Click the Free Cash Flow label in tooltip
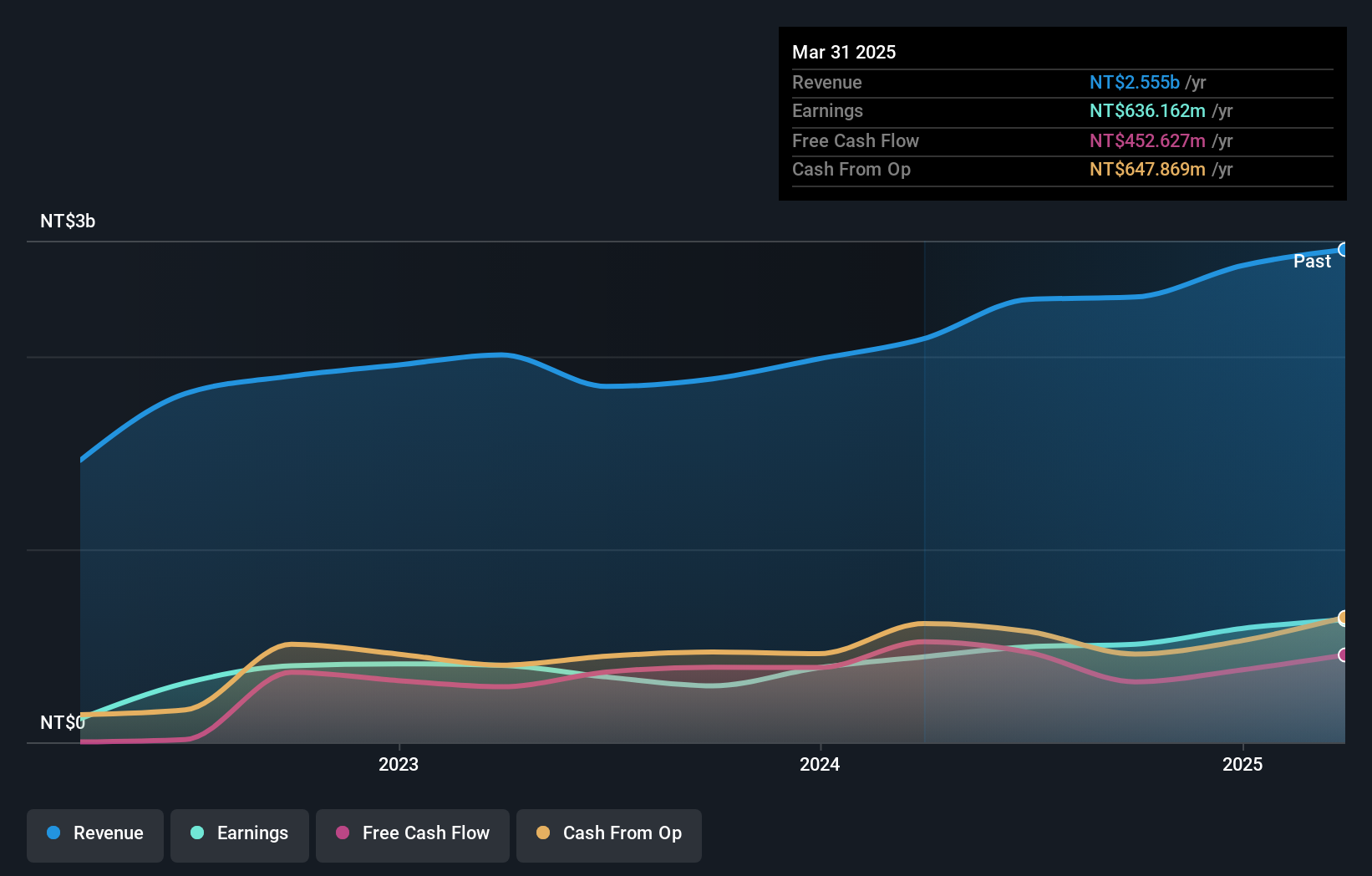Screen dimensions: 1372x876 856,141
